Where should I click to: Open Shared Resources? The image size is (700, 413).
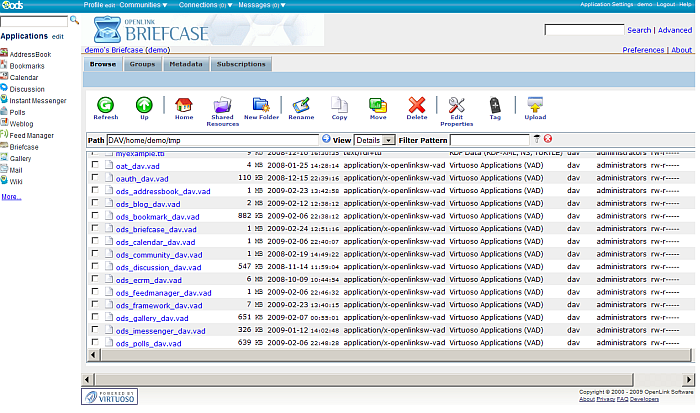coord(222,103)
